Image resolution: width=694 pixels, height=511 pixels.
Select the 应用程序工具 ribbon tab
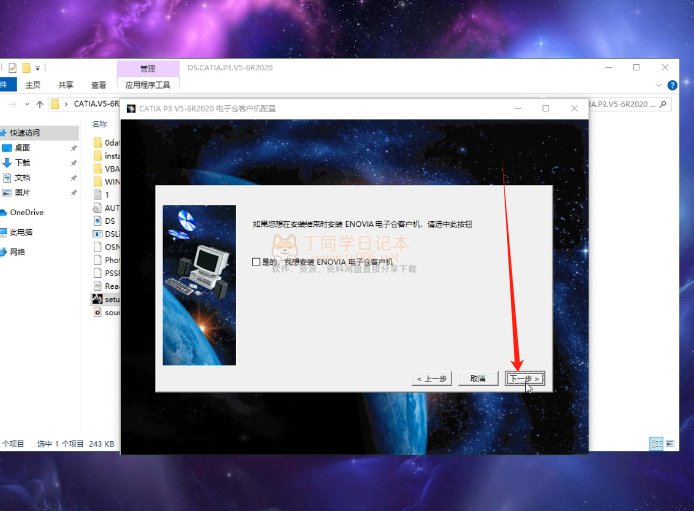148,85
